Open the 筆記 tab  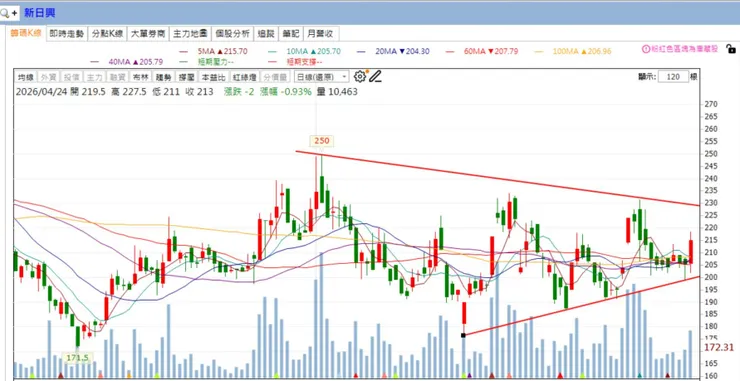pos(291,34)
